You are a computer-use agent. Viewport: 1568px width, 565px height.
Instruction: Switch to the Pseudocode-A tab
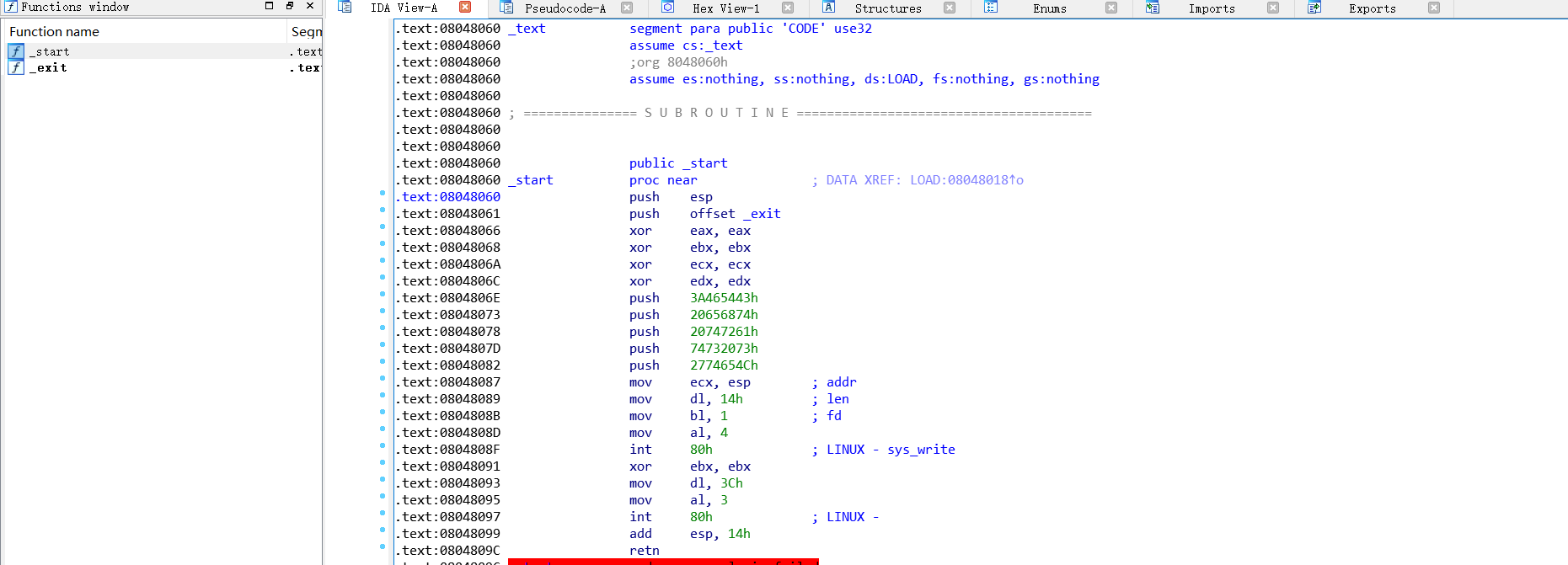565,8
